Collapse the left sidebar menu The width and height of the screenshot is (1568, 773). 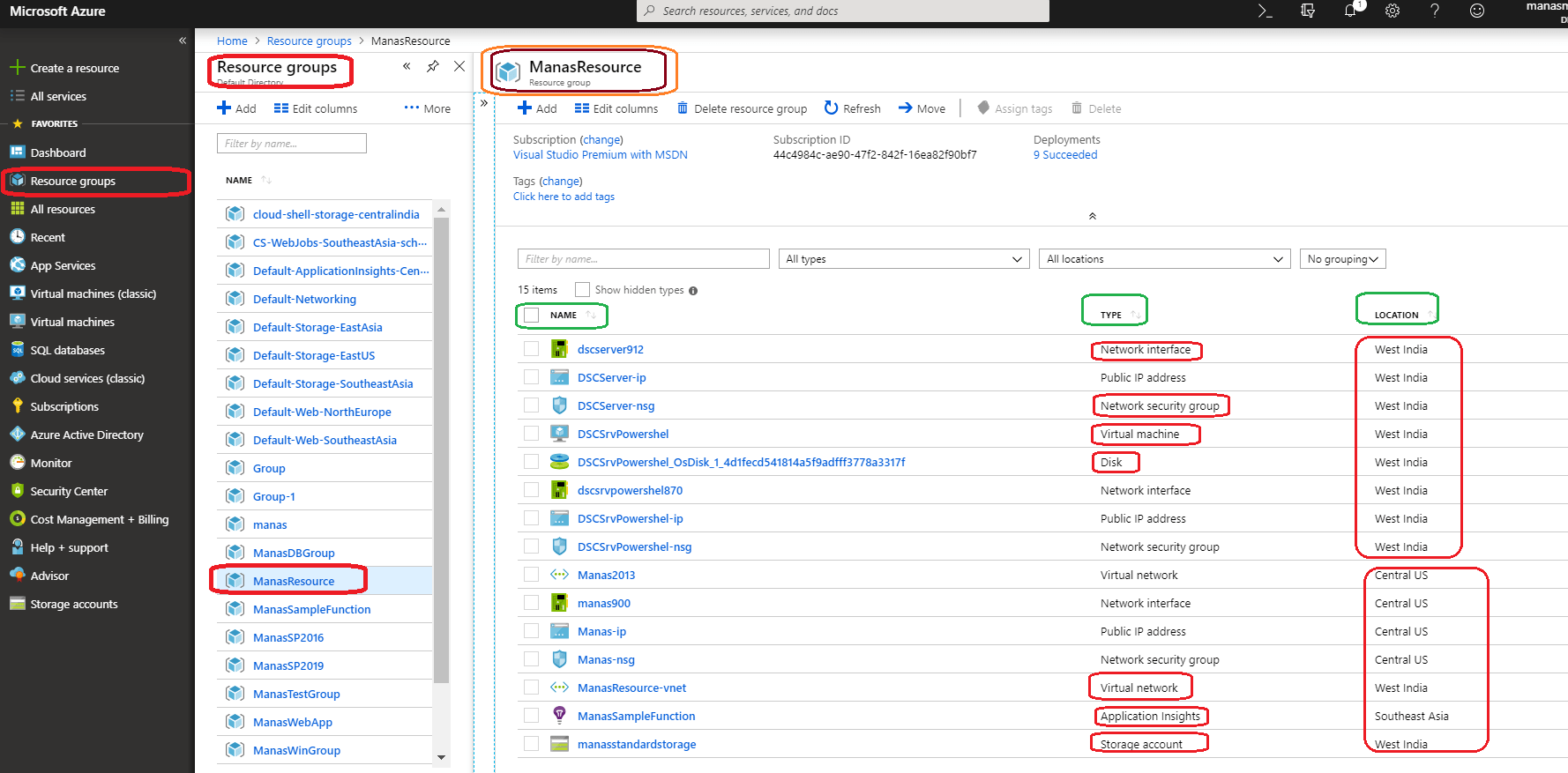[x=183, y=41]
